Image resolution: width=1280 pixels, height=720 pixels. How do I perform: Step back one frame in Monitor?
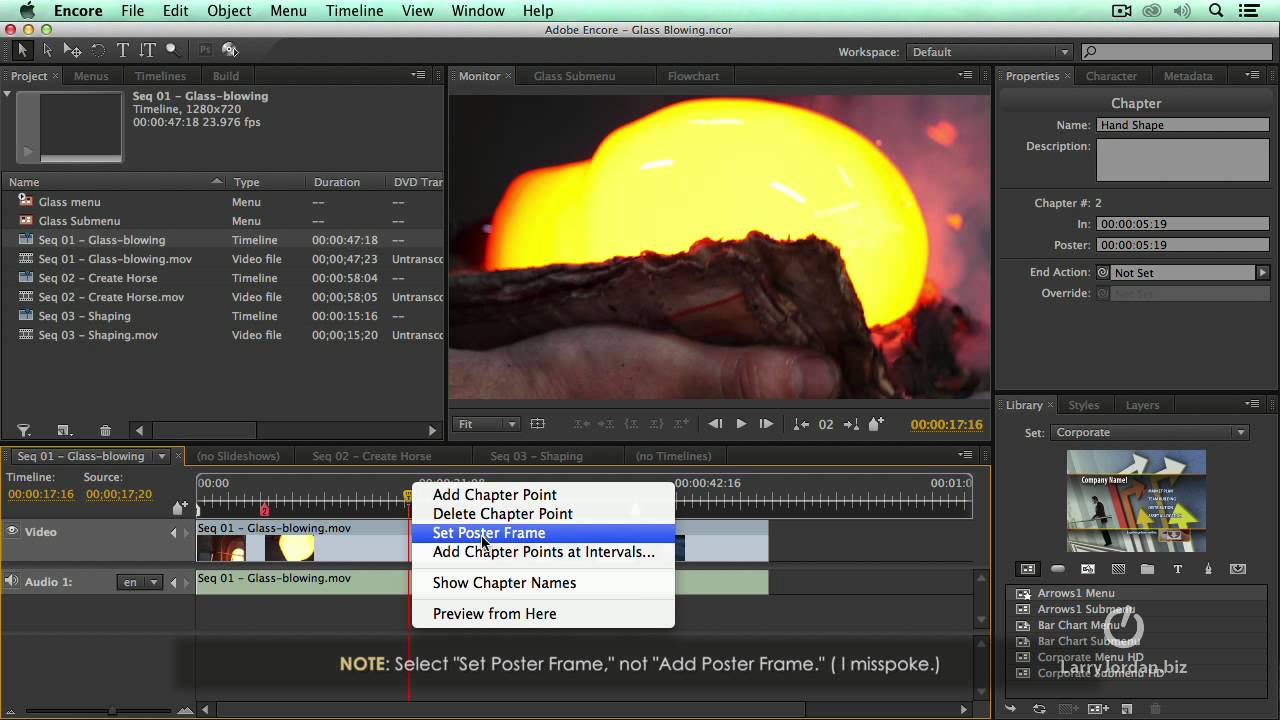(x=715, y=424)
